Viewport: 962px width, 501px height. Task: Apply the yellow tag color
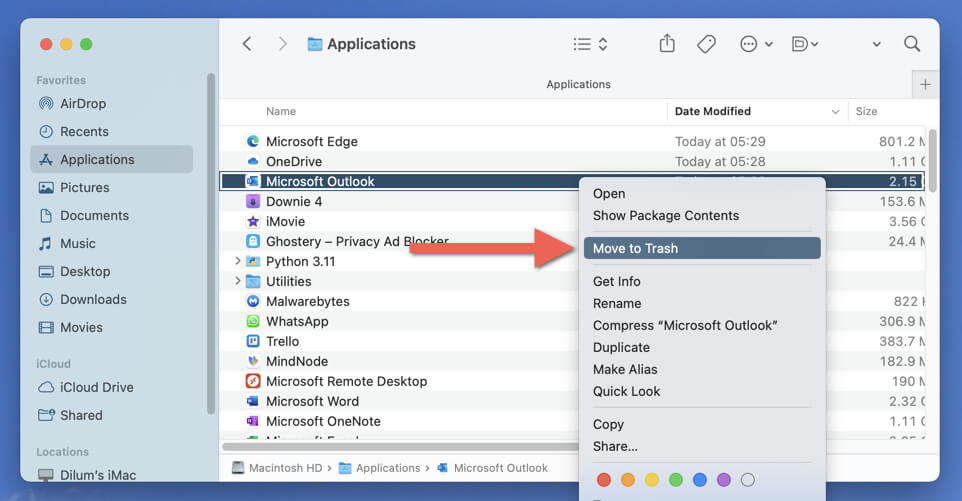coord(652,480)
